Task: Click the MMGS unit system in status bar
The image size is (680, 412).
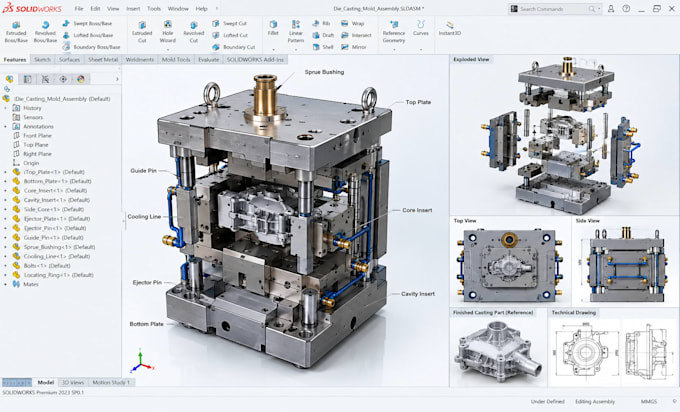Action: pos(649,402)
